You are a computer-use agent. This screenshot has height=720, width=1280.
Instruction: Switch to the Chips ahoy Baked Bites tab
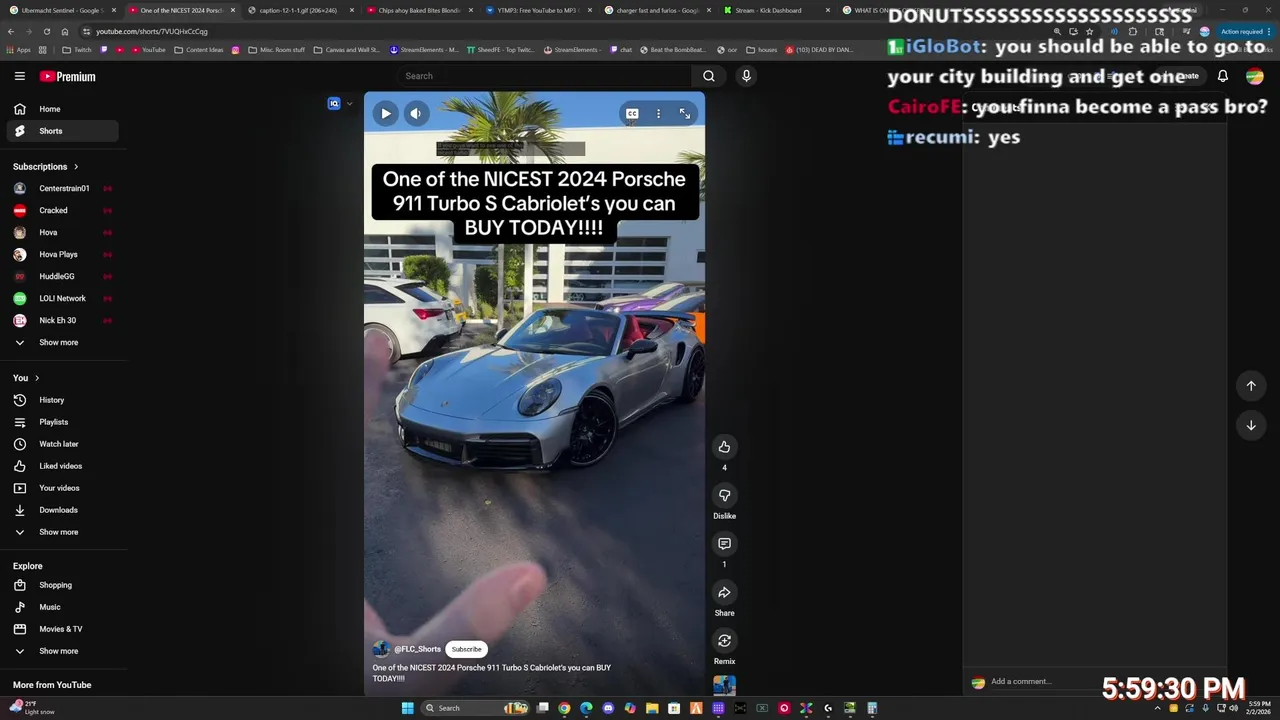click(418, 10)
